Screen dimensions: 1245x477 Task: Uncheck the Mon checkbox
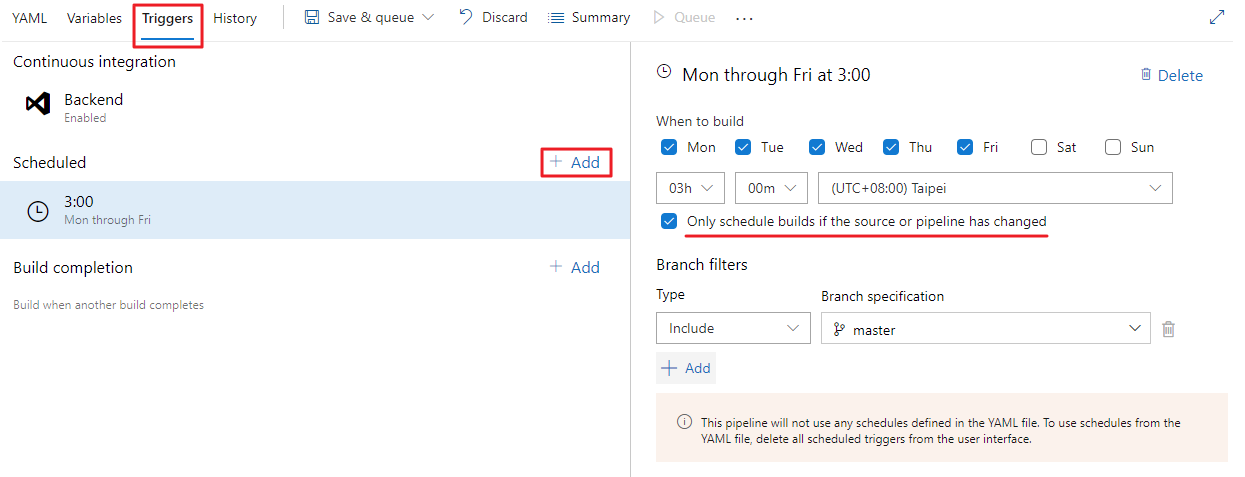pyautogui.click(x=669, y=147)
